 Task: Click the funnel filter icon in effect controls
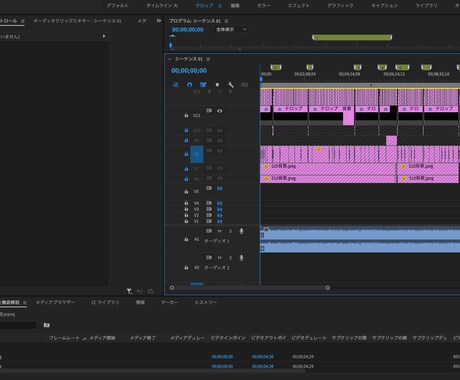129,291
